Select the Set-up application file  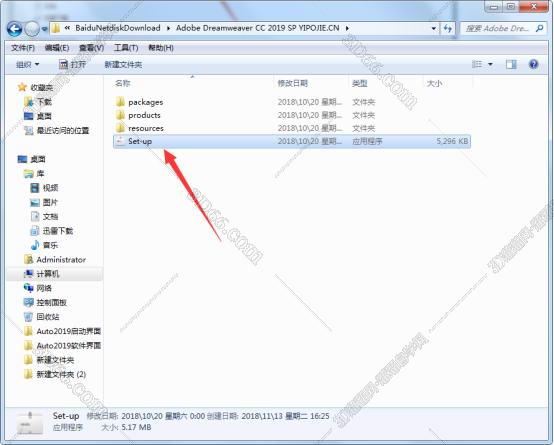(292, 141)
